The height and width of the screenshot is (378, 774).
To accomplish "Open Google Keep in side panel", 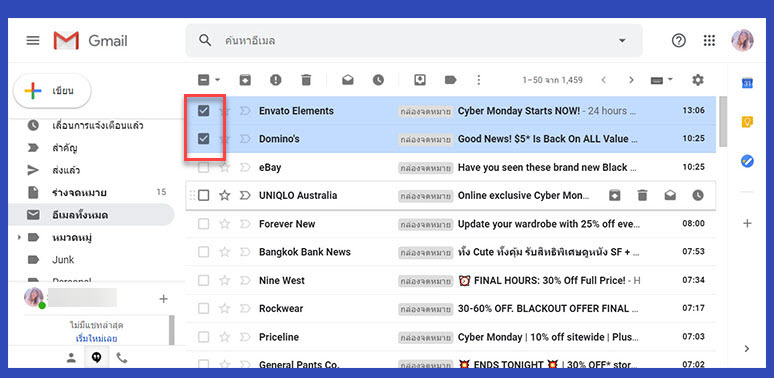I will [747, 122].
